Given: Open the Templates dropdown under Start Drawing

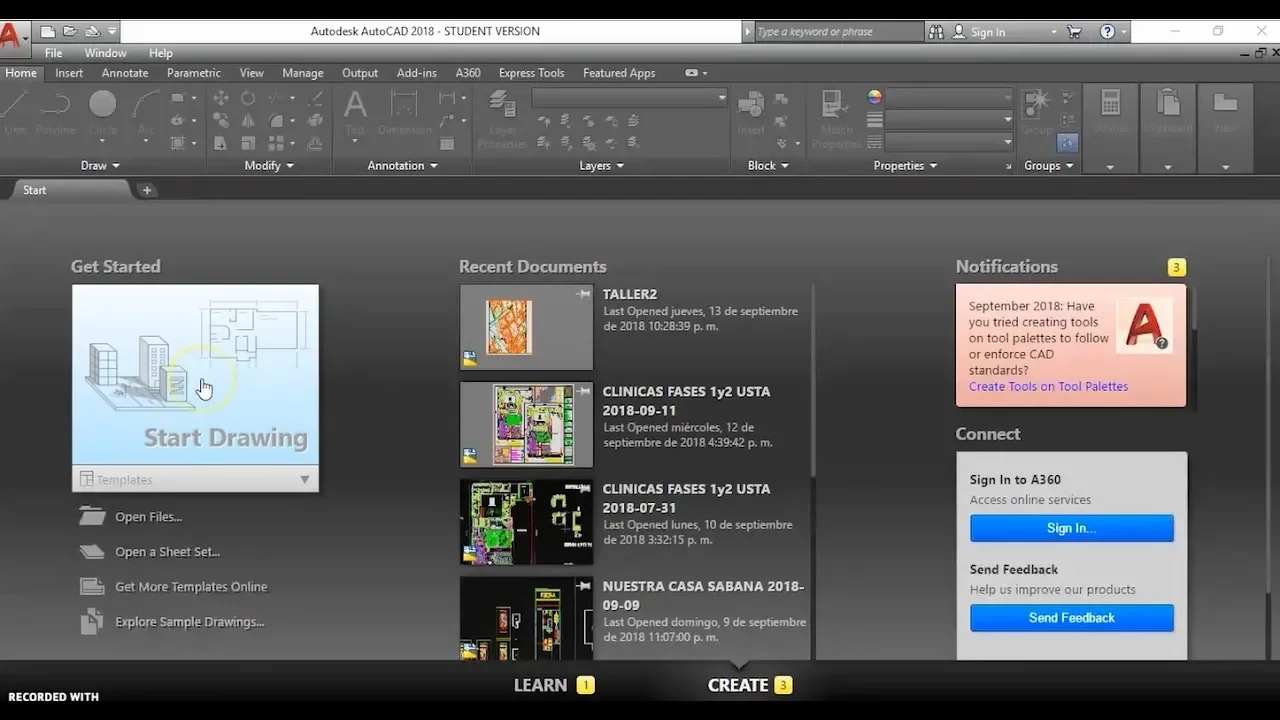Looking at the screenshot, I should (x=195, y=479).
